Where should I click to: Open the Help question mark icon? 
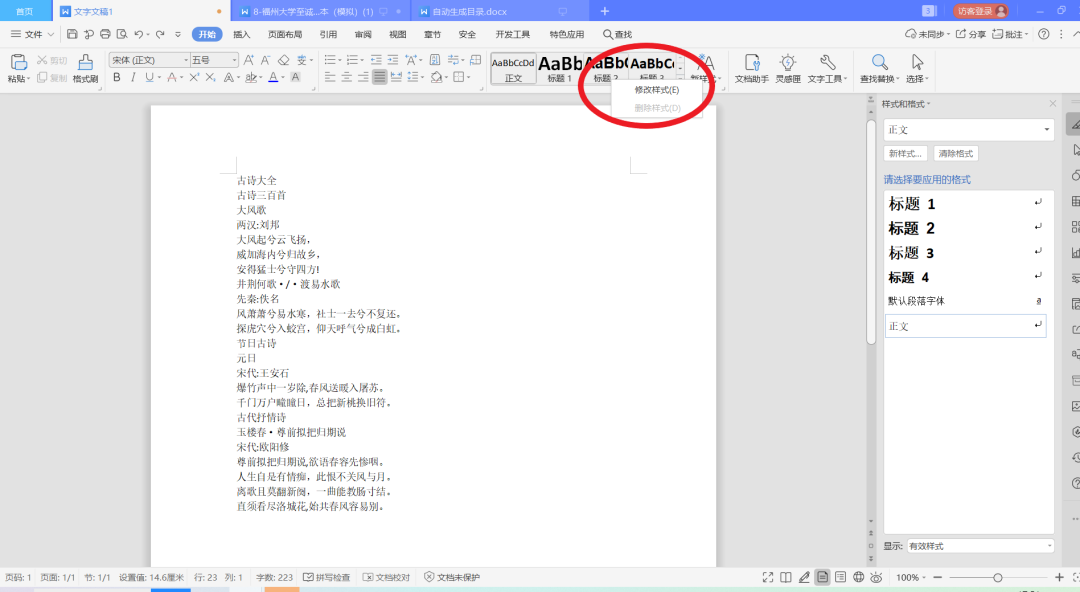pyautogui.click(x=1044, y=34)
